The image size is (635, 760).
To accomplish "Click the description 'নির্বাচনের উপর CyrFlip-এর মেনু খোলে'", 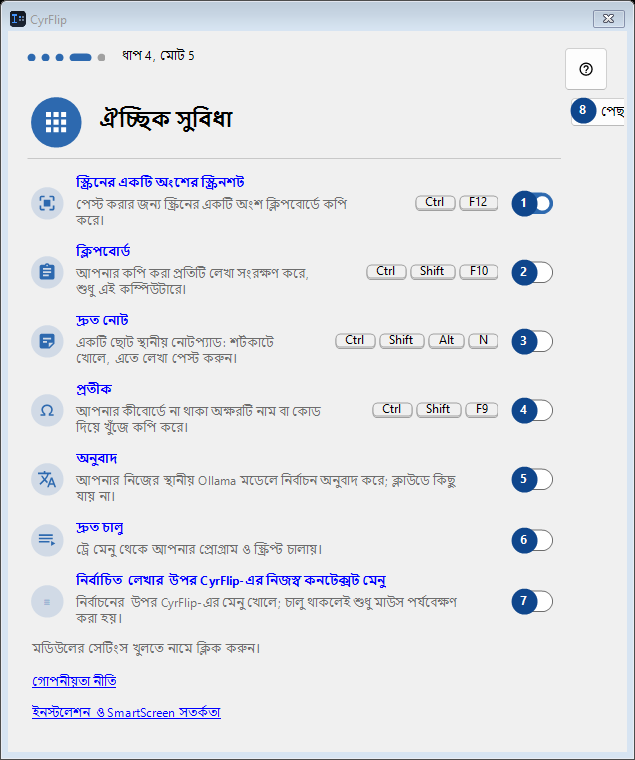I will click(x=267, y=610).
